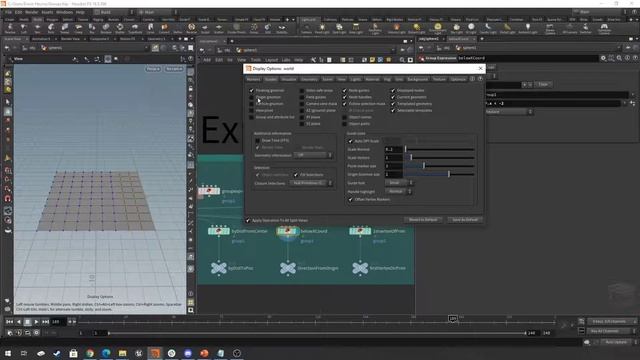Viewport: 640px width, 360px height.
Task: Select the Creep shelf tool
Action: pyautogui.click(x=78, y=29)
